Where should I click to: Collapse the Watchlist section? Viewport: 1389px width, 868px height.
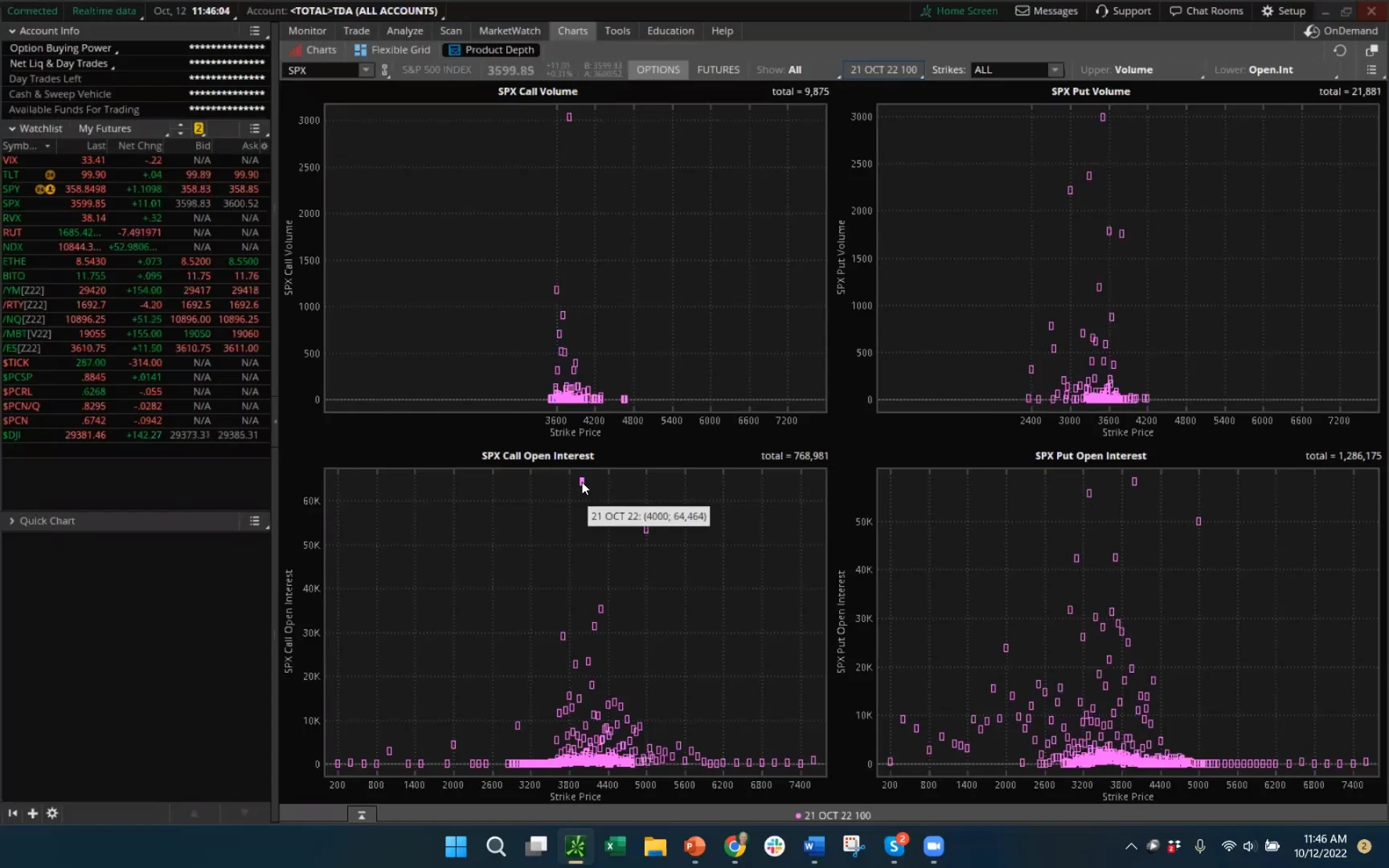click(x=12, y=129)
